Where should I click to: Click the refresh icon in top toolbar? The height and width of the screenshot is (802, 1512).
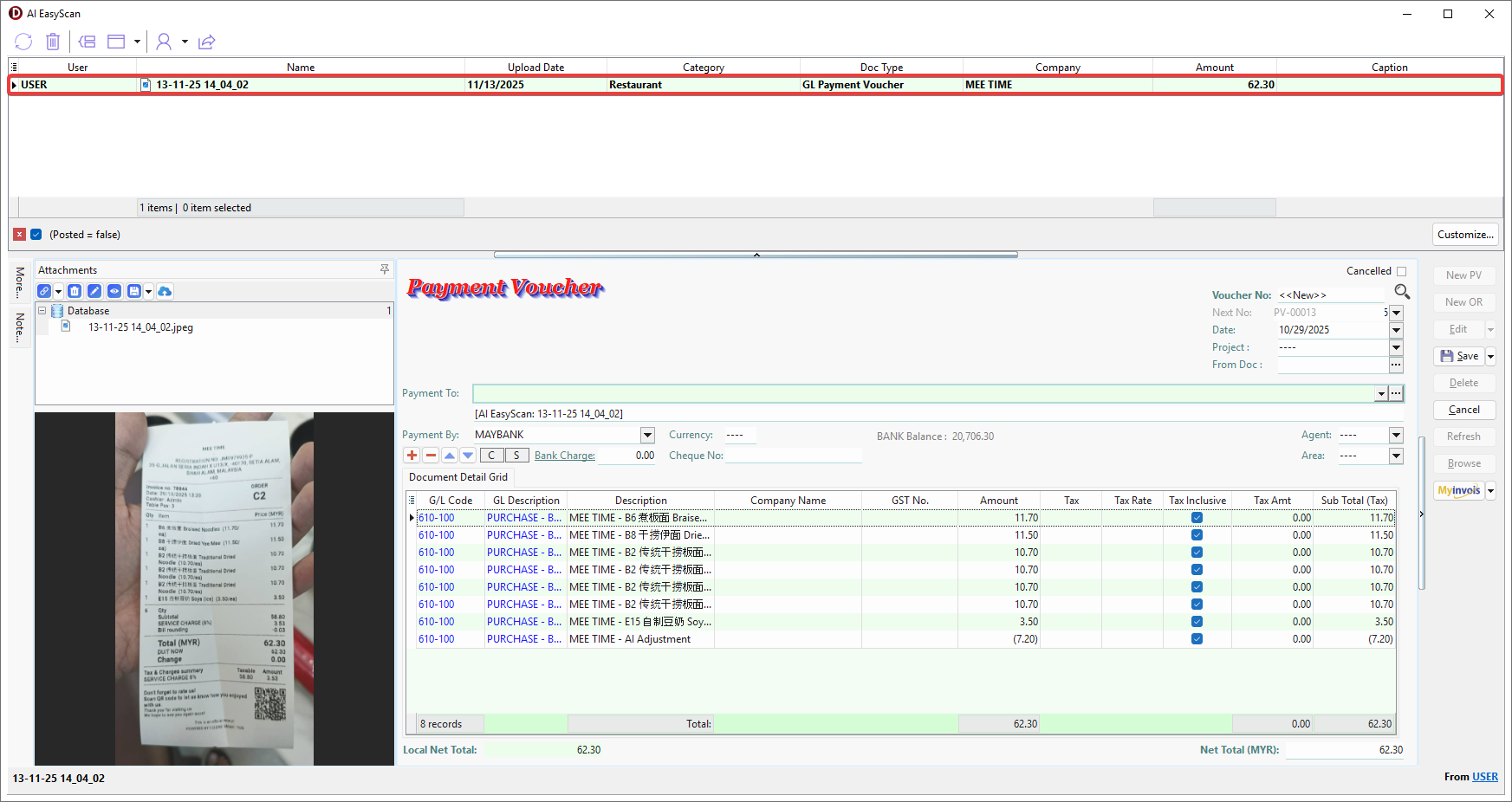(23, 42)
